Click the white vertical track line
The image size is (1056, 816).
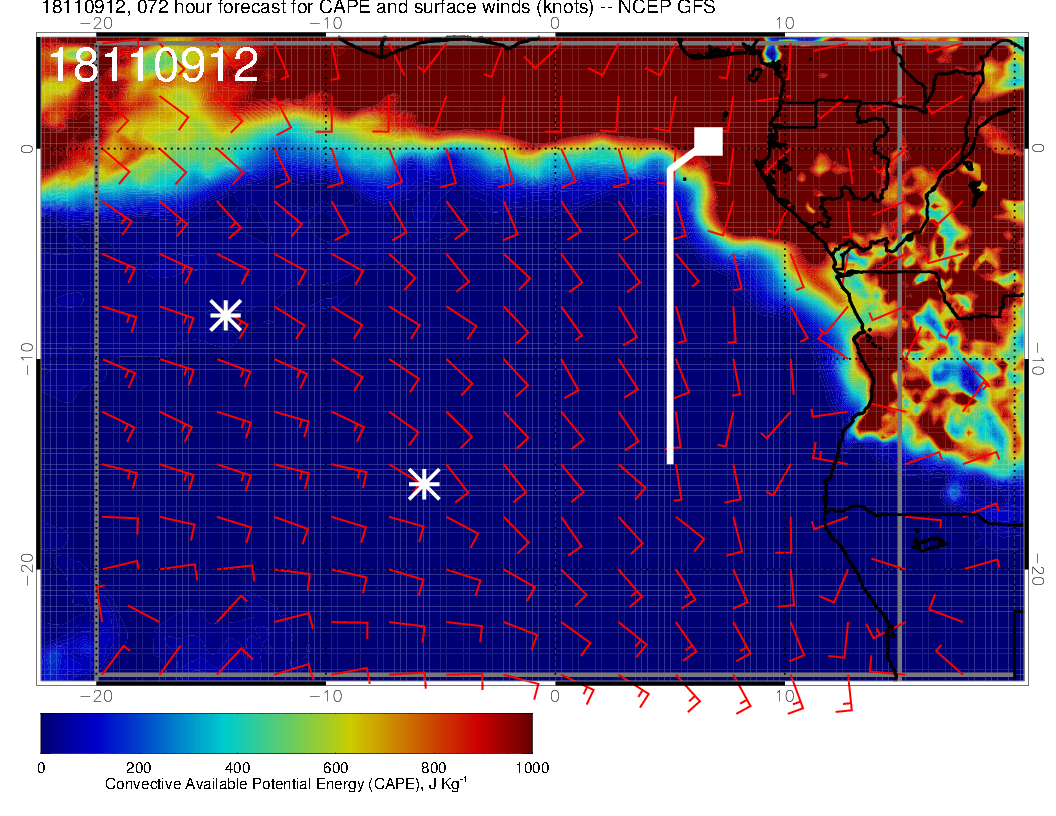click(670, 320)
